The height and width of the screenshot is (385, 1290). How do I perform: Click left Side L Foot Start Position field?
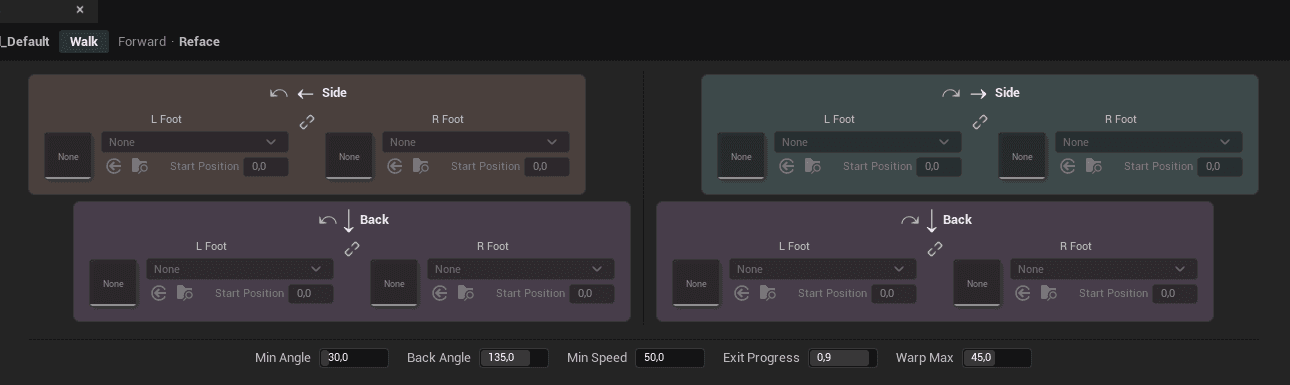click(266, 166)
